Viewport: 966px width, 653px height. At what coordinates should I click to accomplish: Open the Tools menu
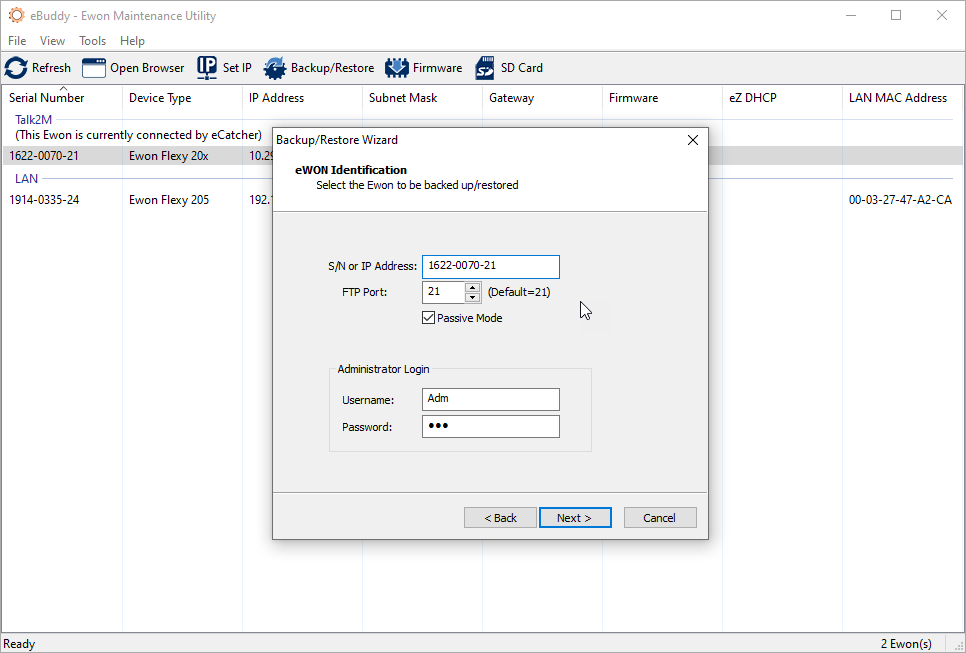(93, 41)
